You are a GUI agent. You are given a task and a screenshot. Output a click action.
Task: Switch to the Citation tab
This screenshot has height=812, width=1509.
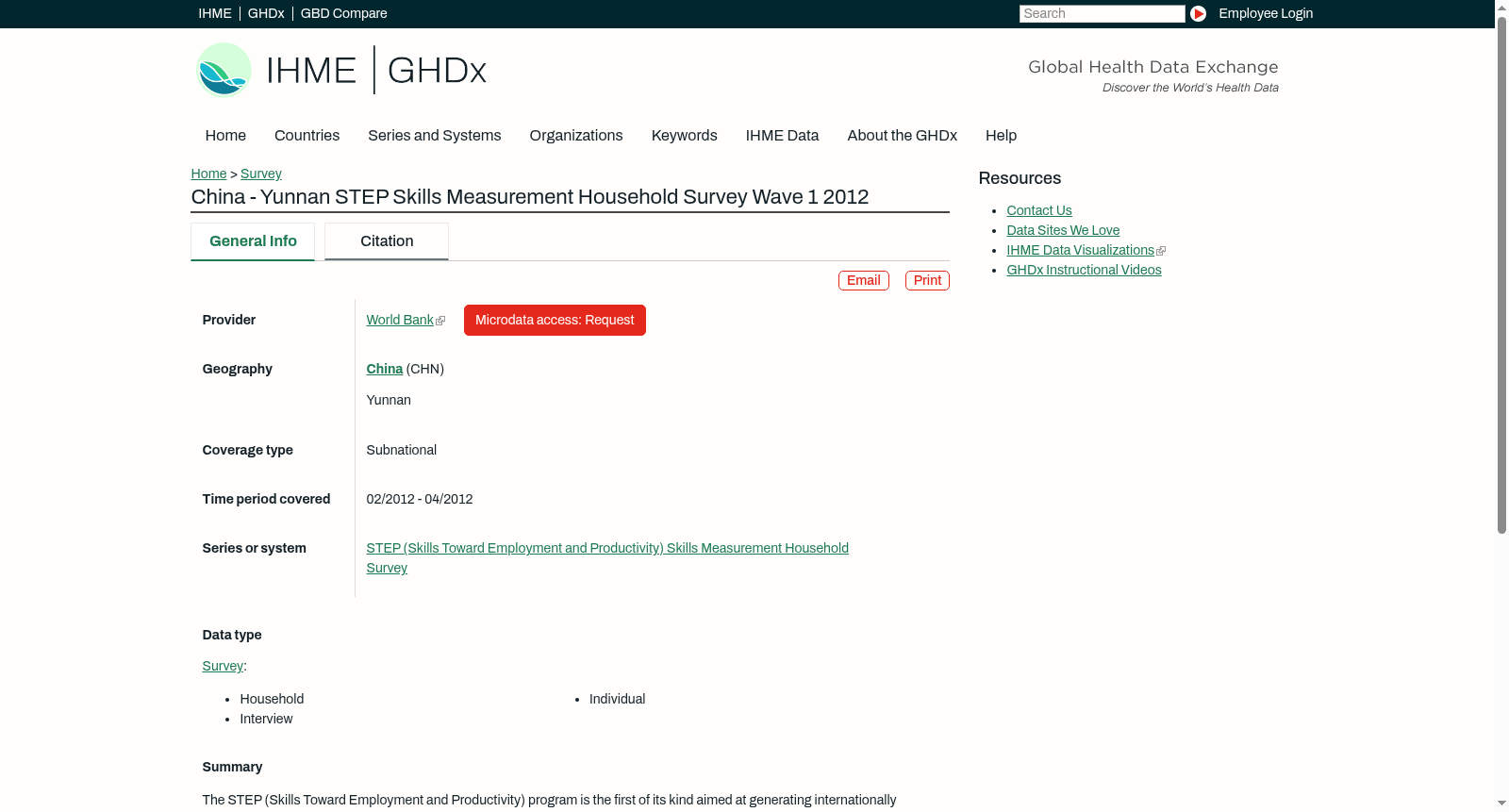click(387, 241)
